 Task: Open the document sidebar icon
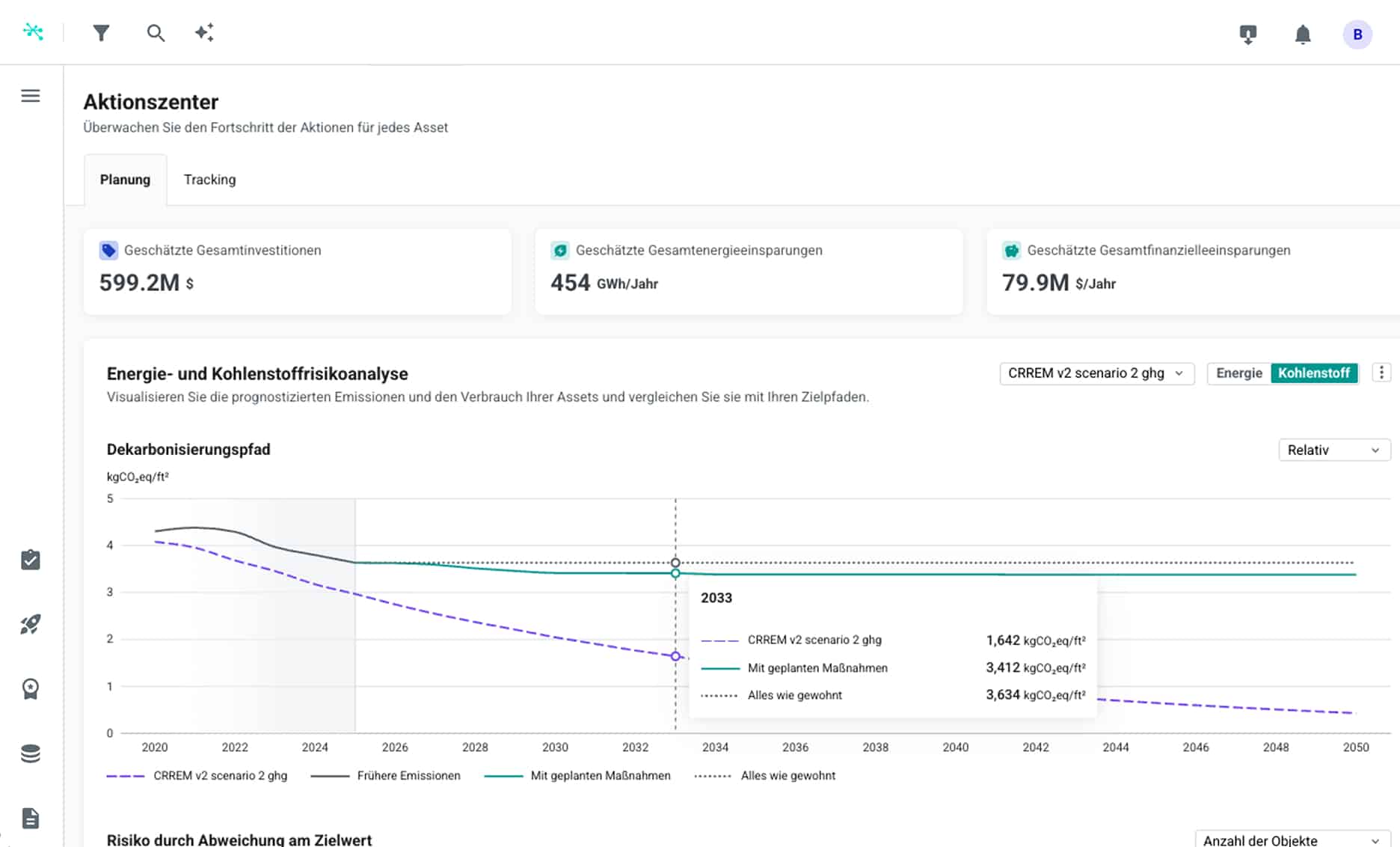tap(31, 818)
